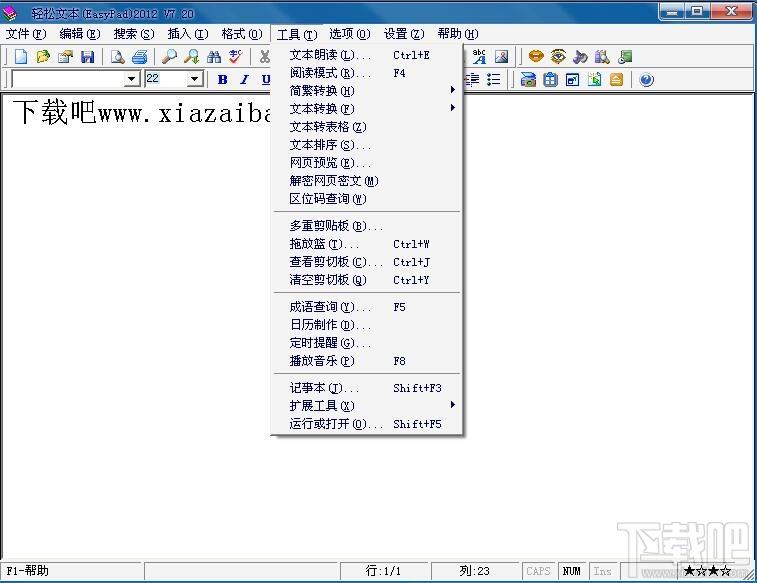Select 清空剪切板 menu entry

[x=367, y=279]
